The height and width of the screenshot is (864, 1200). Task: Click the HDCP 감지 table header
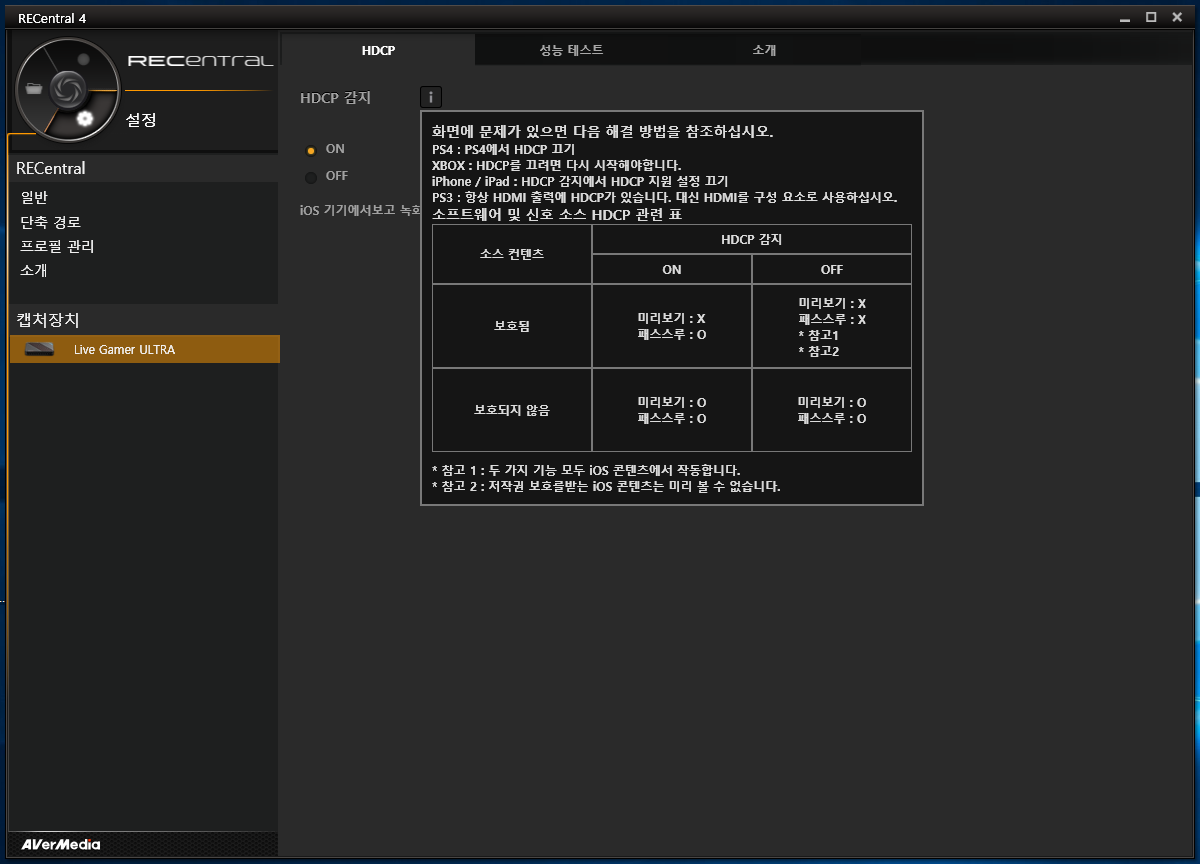coord(752,239)
